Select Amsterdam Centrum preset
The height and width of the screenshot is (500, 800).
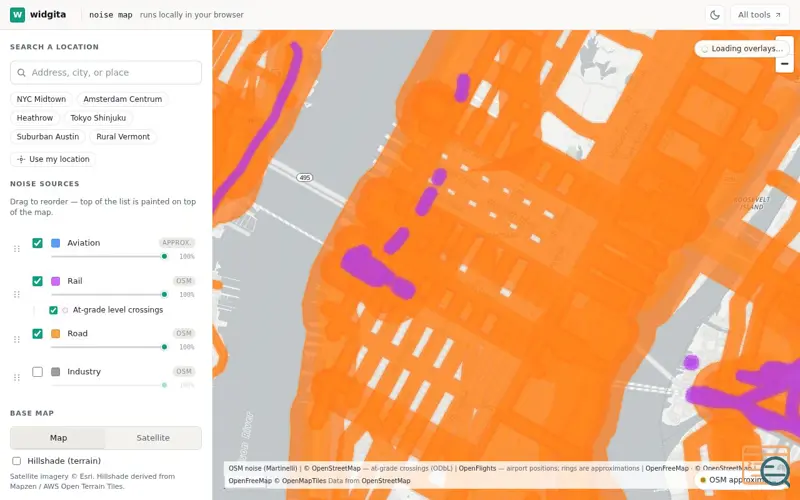[122, 99]
